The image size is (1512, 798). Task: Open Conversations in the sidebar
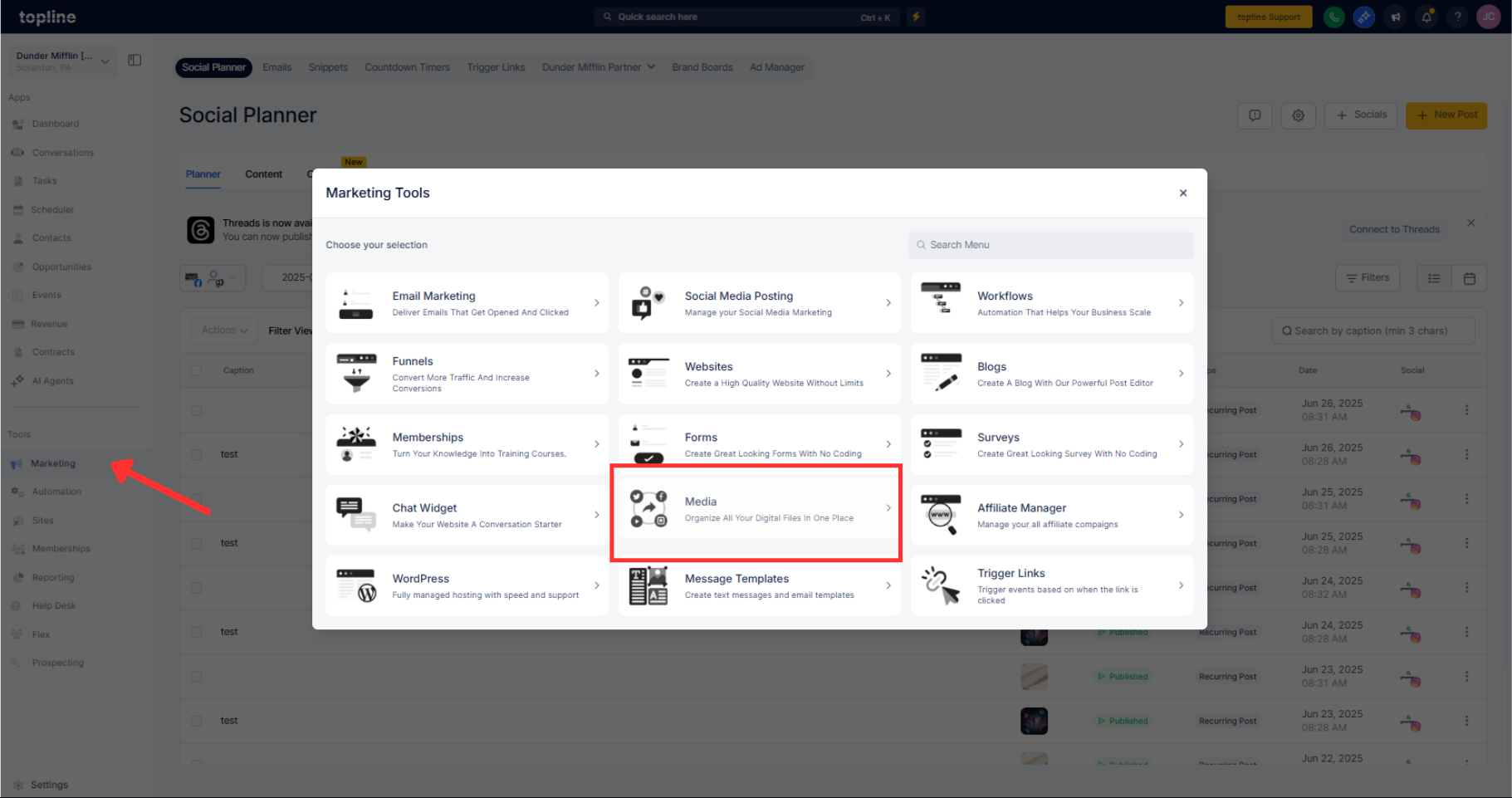tap(63, 153)
